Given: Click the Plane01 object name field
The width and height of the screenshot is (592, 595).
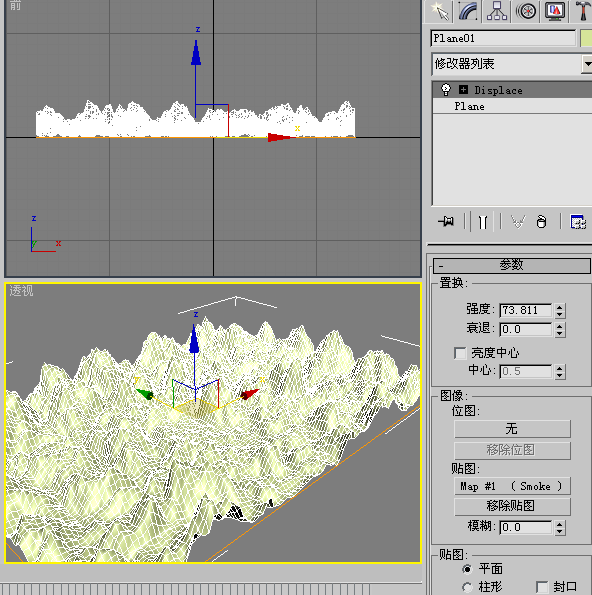Looking at the screenshot, I should click(x=503, y=38).
